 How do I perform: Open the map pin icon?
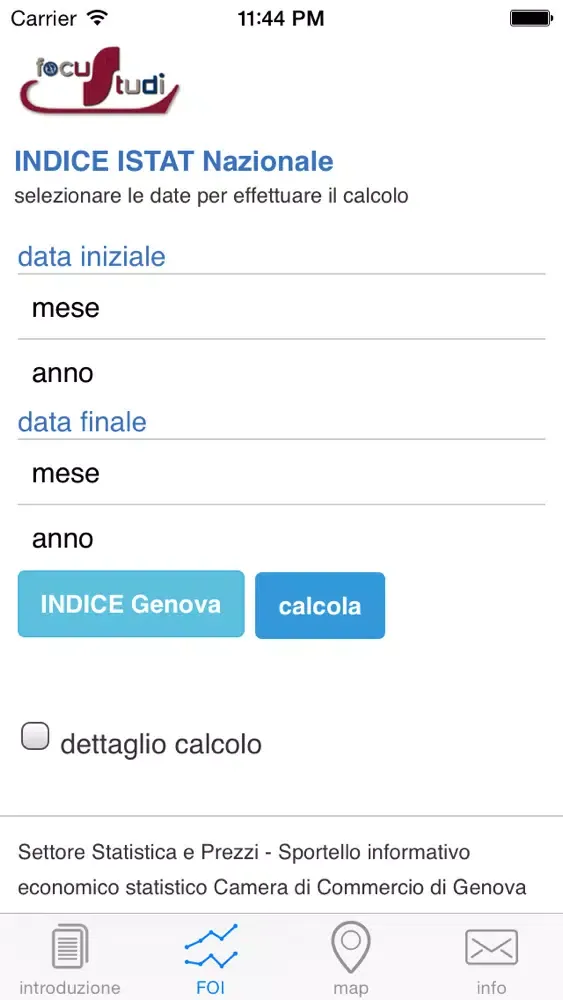pos(351,946)
